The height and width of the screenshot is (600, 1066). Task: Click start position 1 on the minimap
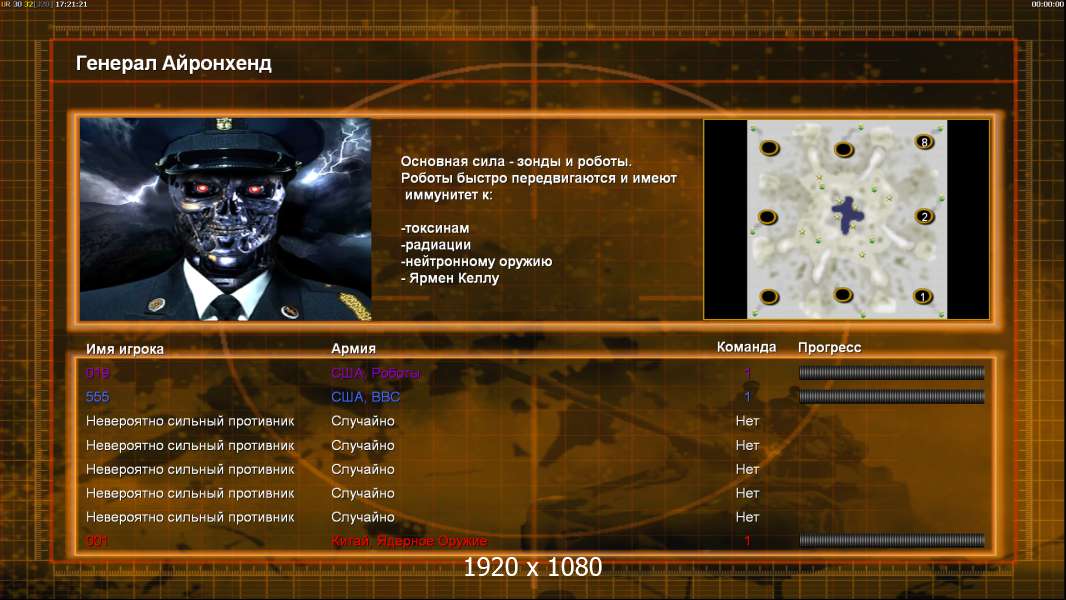923,296
